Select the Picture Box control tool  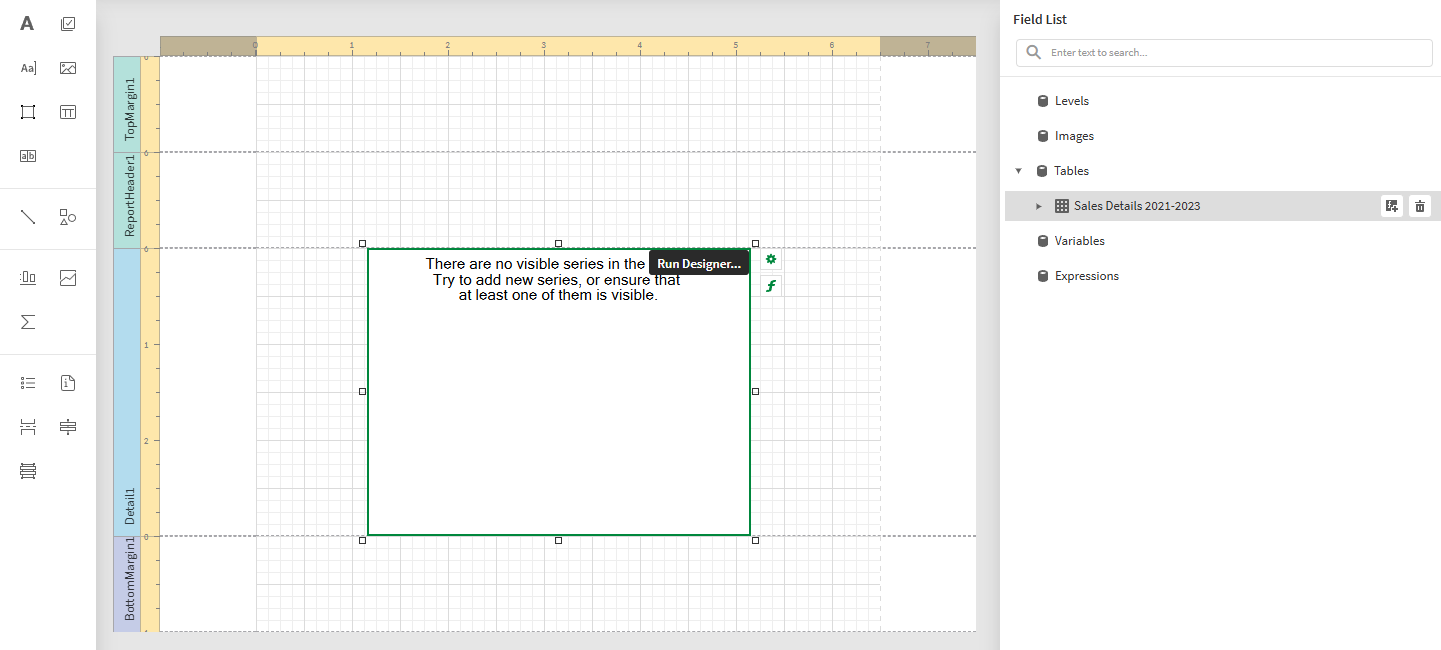pyautogui.click(x=68, y=67)
